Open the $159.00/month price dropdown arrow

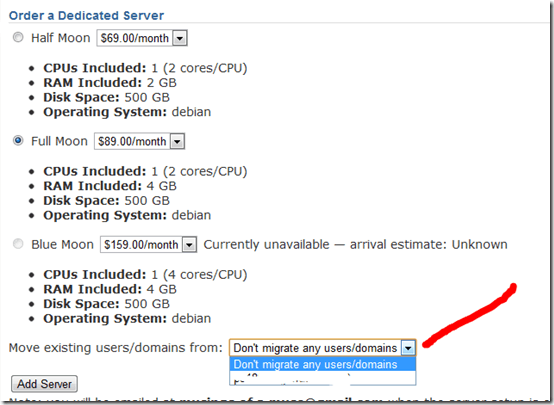point(189,245)
